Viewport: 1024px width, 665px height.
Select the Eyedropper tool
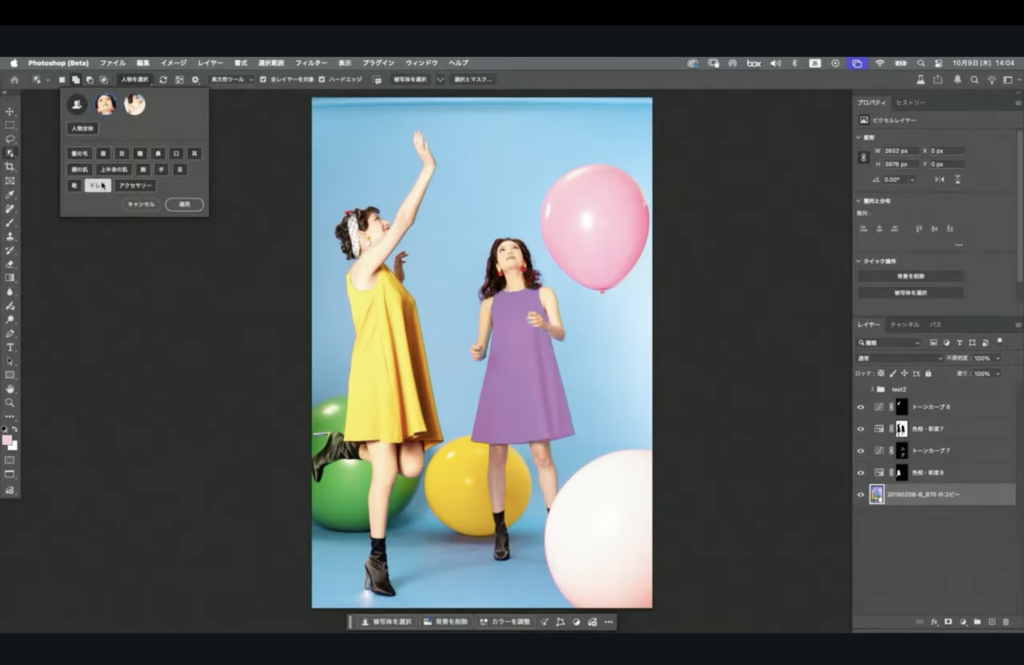click(10, 194)
